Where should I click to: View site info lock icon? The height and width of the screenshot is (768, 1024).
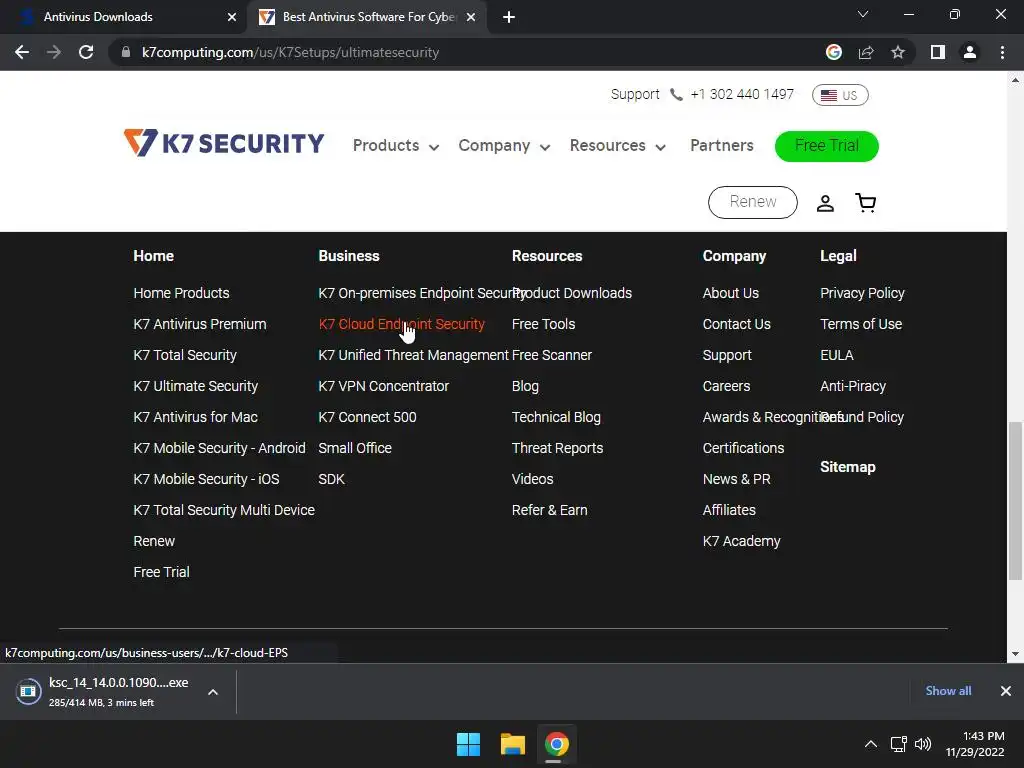pos(126,52)
